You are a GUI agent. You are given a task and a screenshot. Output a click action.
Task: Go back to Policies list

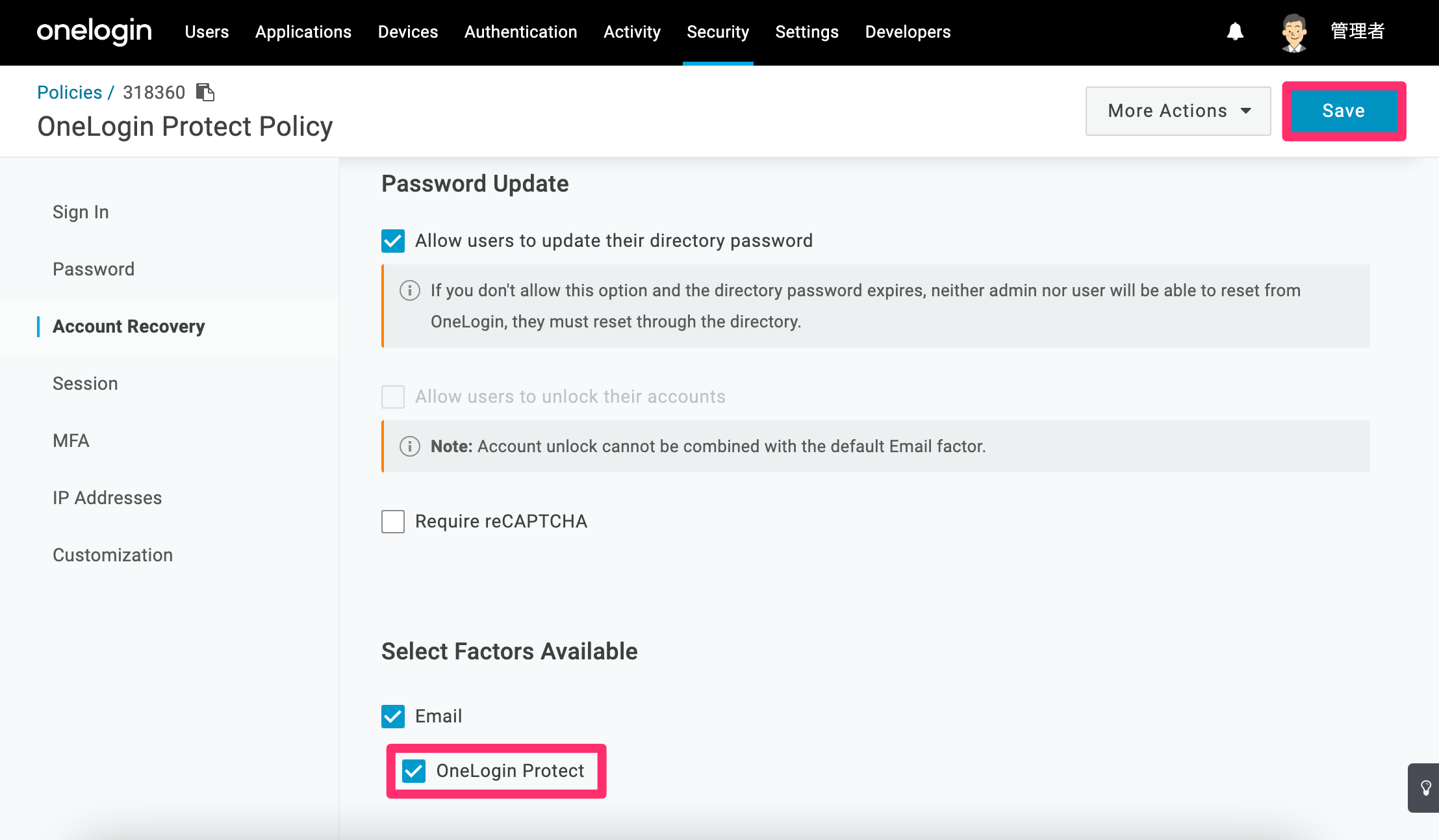[70, 92]
